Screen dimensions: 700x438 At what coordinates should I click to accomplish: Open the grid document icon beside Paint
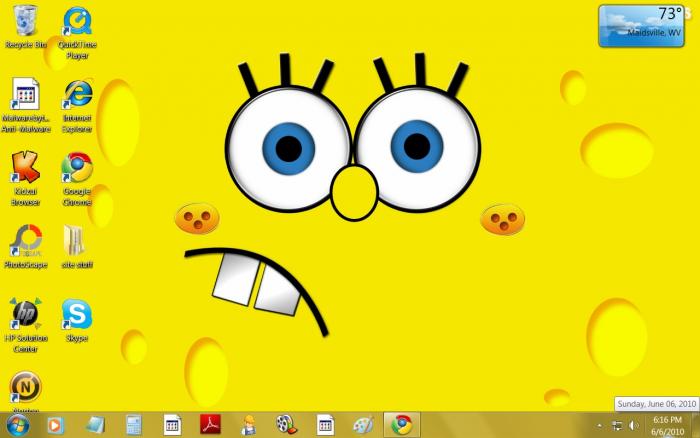point(325,425)
